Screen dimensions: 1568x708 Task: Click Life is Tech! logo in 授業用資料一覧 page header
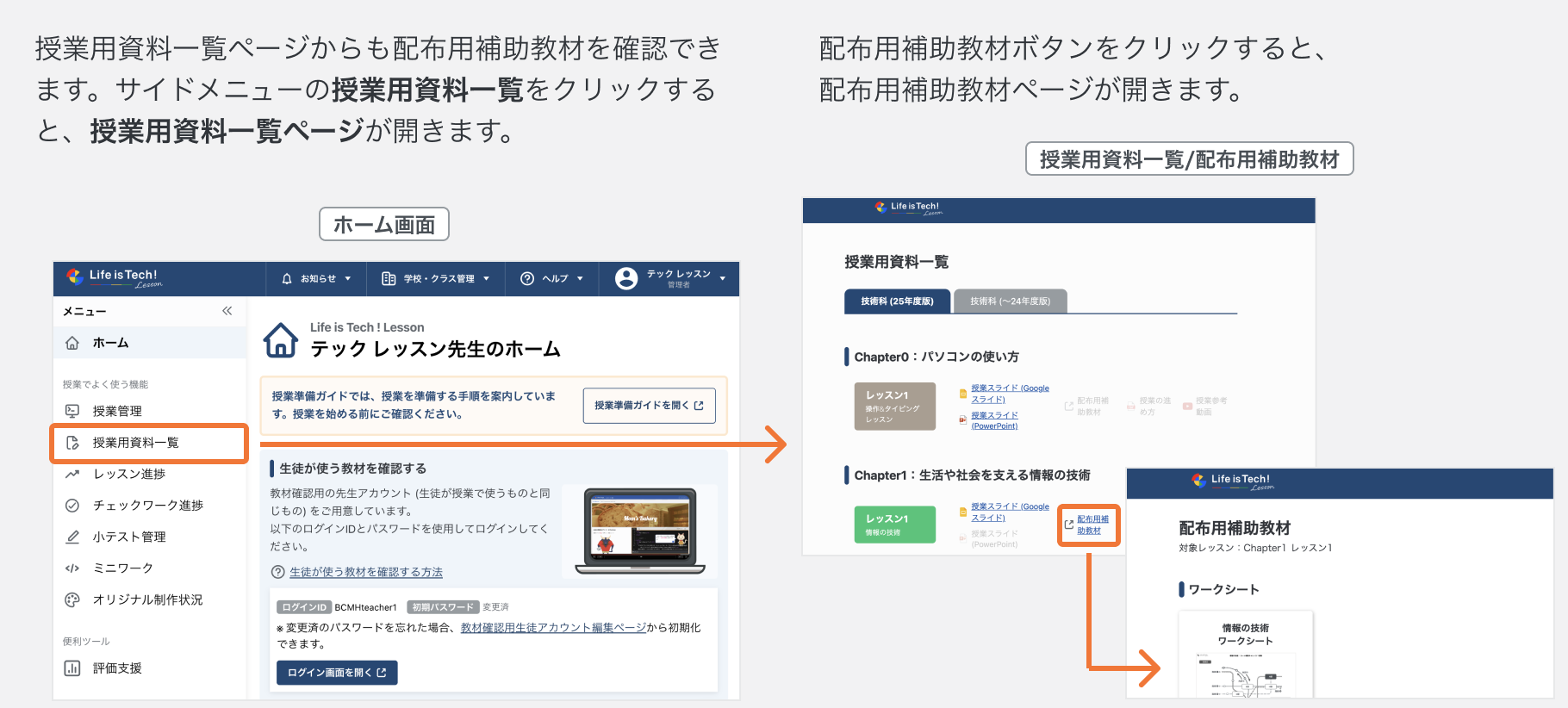coord(907,208)
